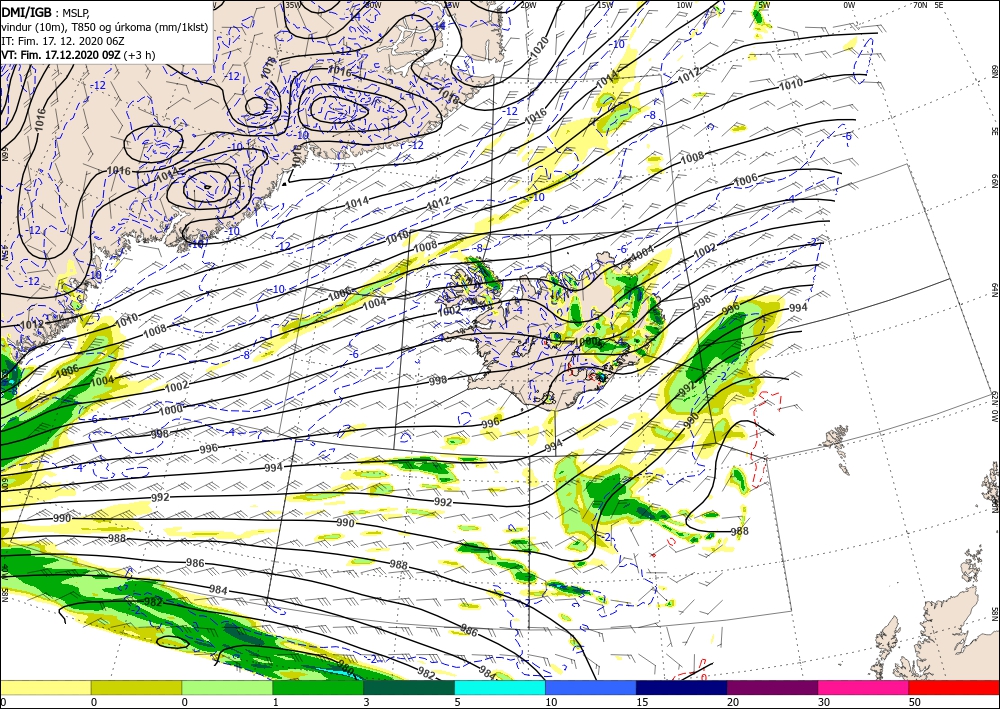This screenshot has width=1000, height=709.
Task: Click the legend scale value 3
Action: point(367,702)
